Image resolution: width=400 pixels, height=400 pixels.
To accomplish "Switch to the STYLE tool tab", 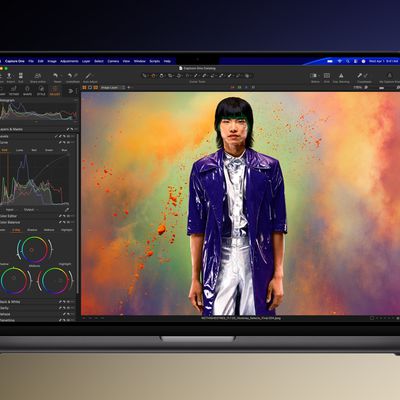I will pos(41,89).
